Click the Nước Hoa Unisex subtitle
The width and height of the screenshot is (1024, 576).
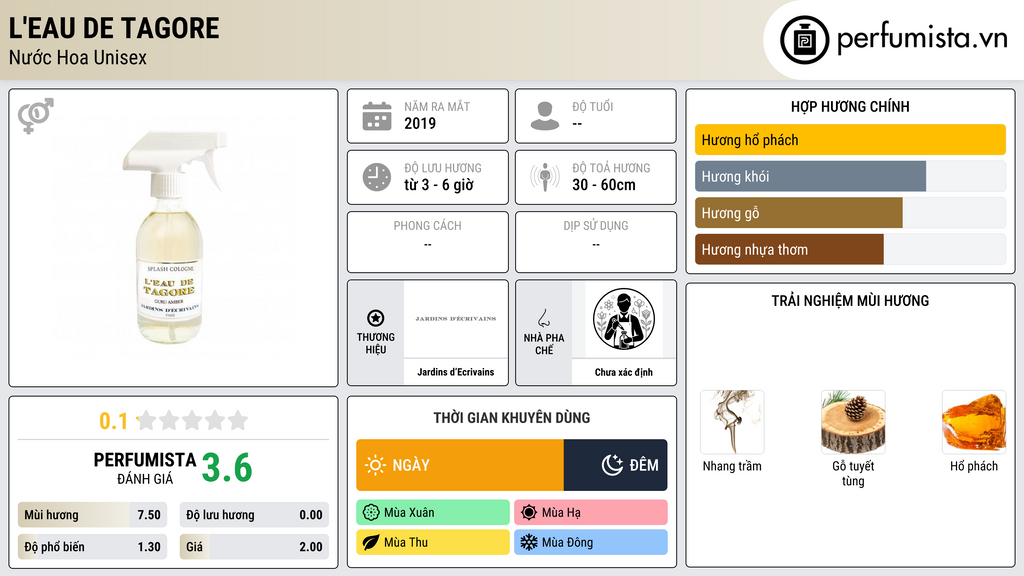coord(78,57)
